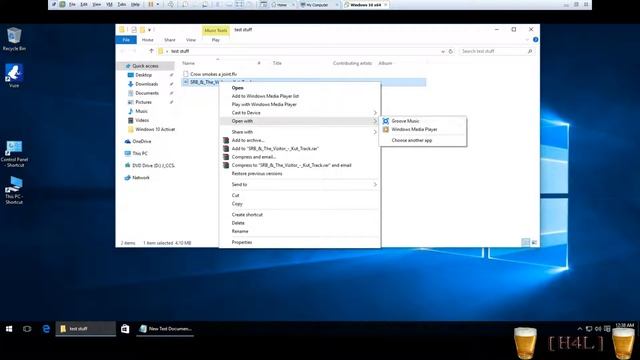Image resolution: width=640 pixels, height=360 pixels.
Task: Click the WinRAR icon beside Compress and email
Action: pyautogui.click(x=226, y=157)
